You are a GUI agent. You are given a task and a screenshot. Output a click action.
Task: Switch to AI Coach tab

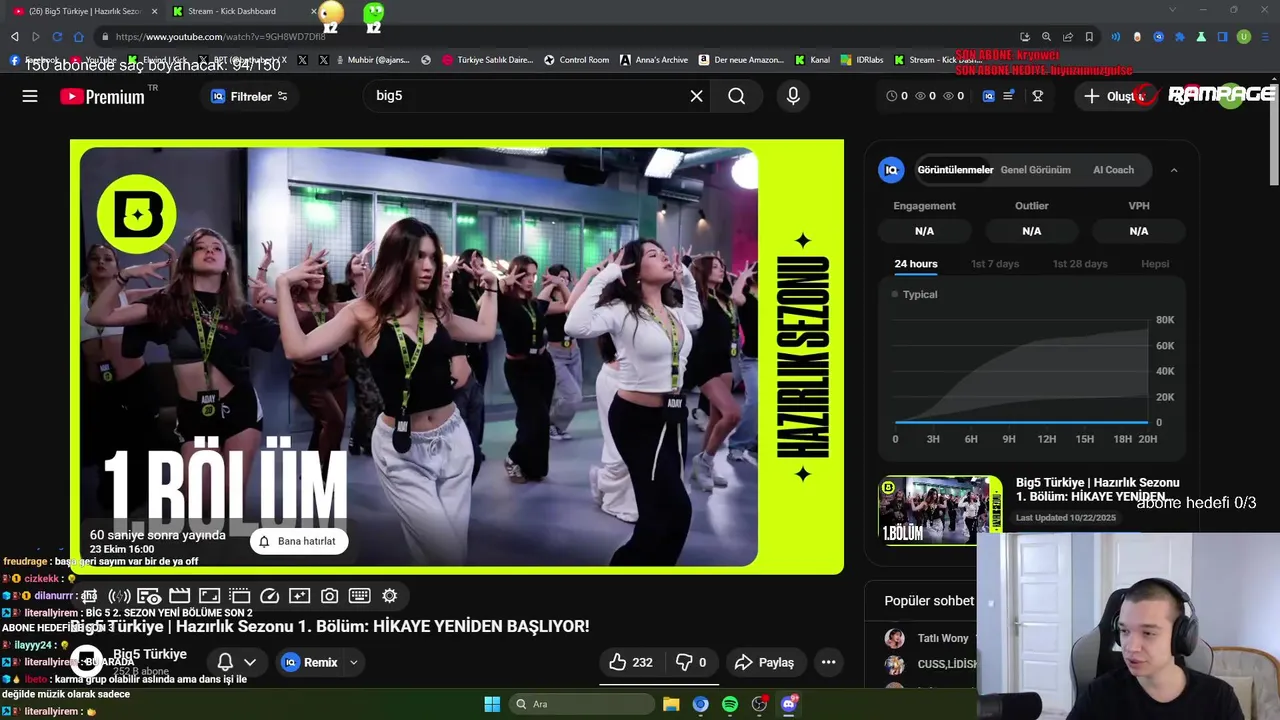coord(1113,170)
